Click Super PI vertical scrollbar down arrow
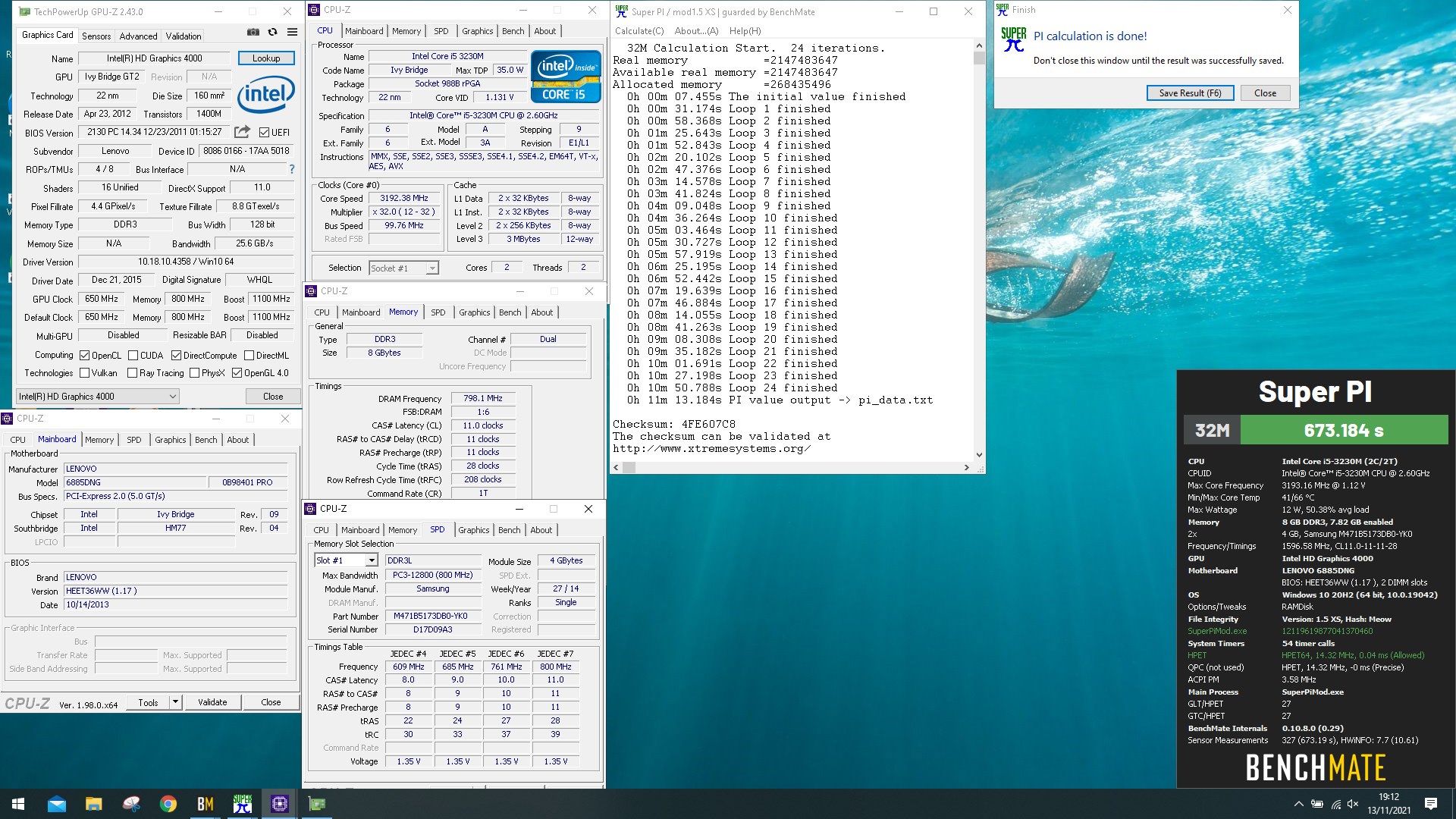This screenshot has height=819, width=1456. (x=979, y=455)
